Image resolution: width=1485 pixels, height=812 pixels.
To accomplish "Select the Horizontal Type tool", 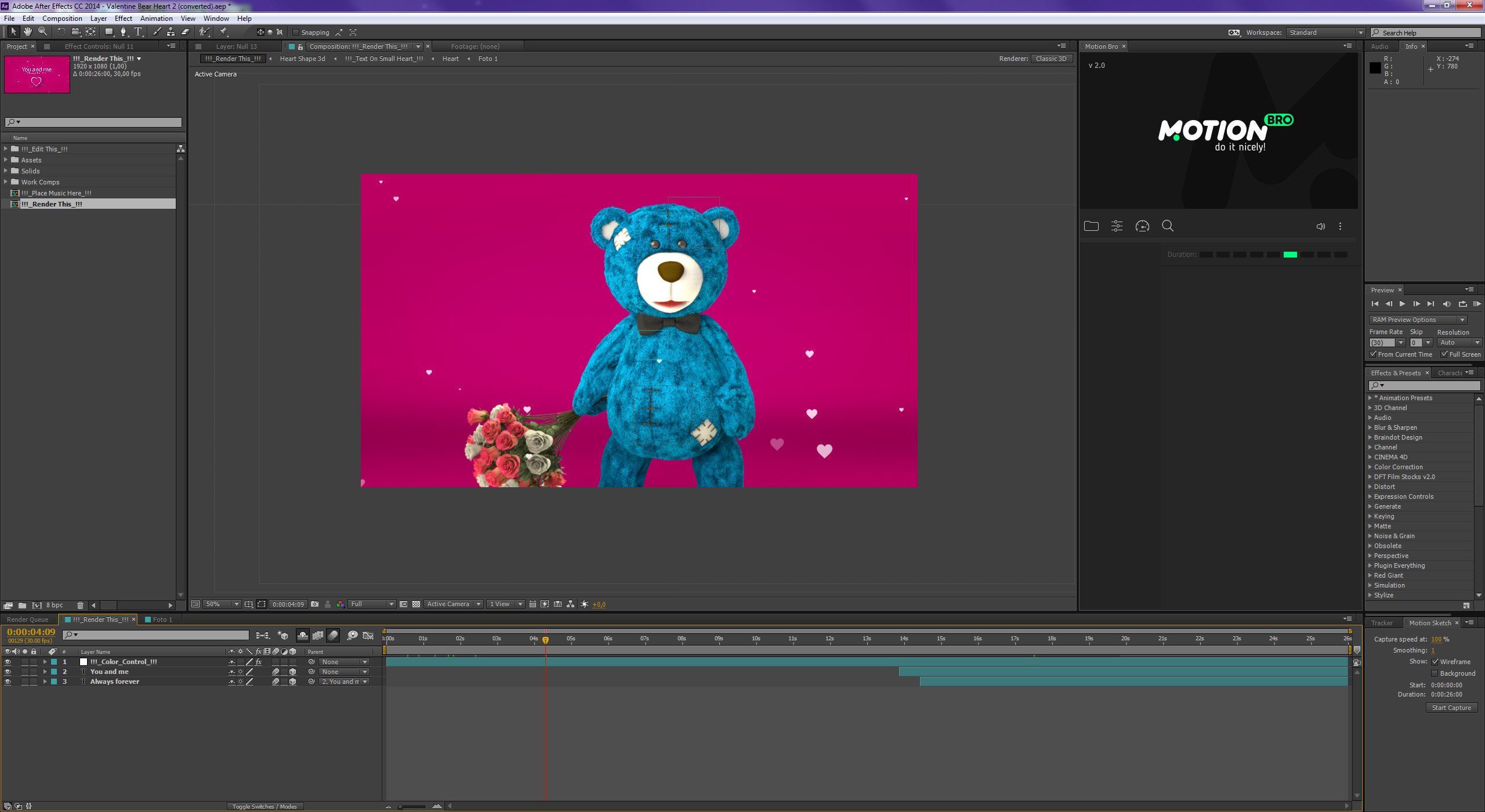I will 138,32.
